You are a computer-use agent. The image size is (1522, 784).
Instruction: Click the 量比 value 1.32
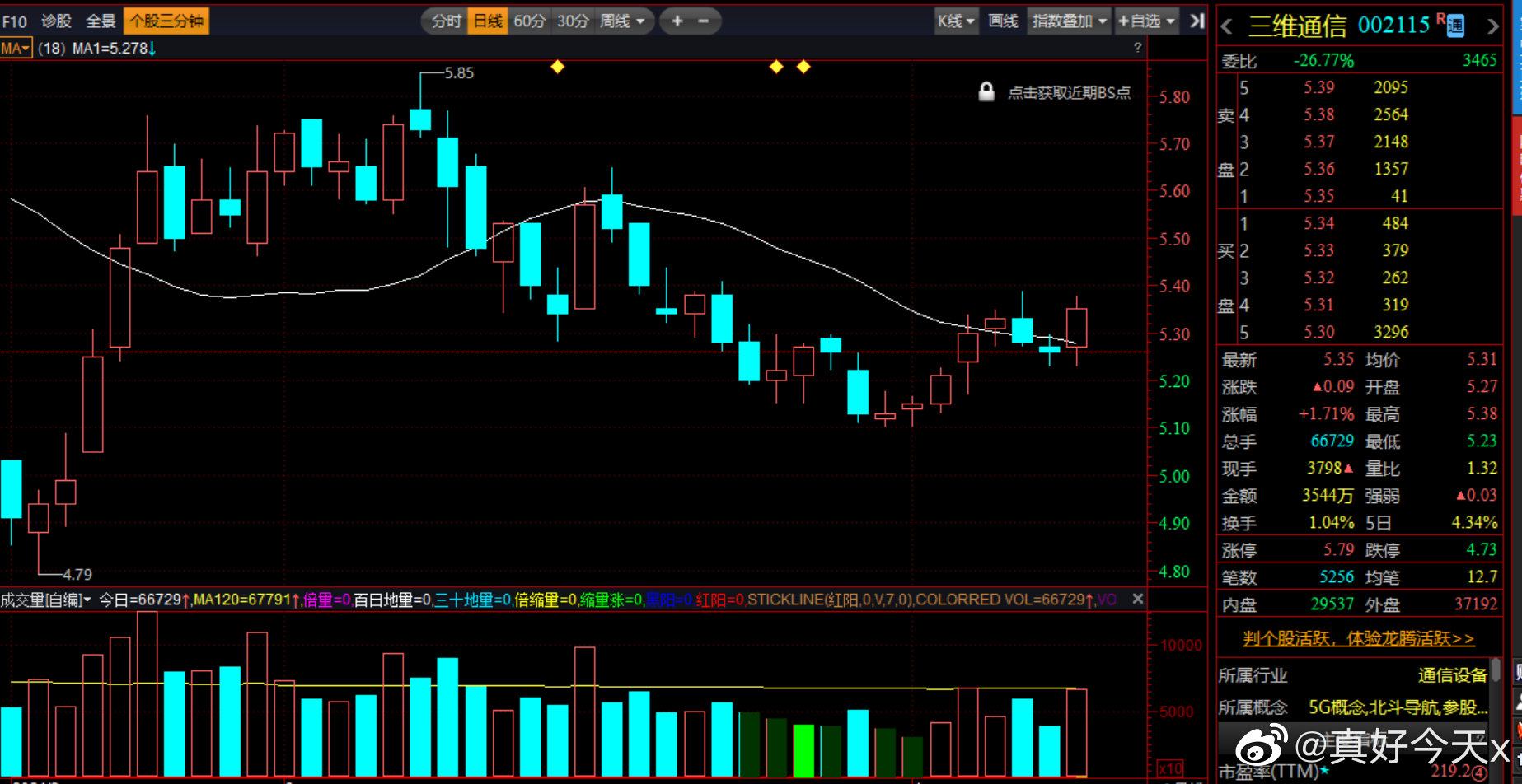pos(1482,468)
